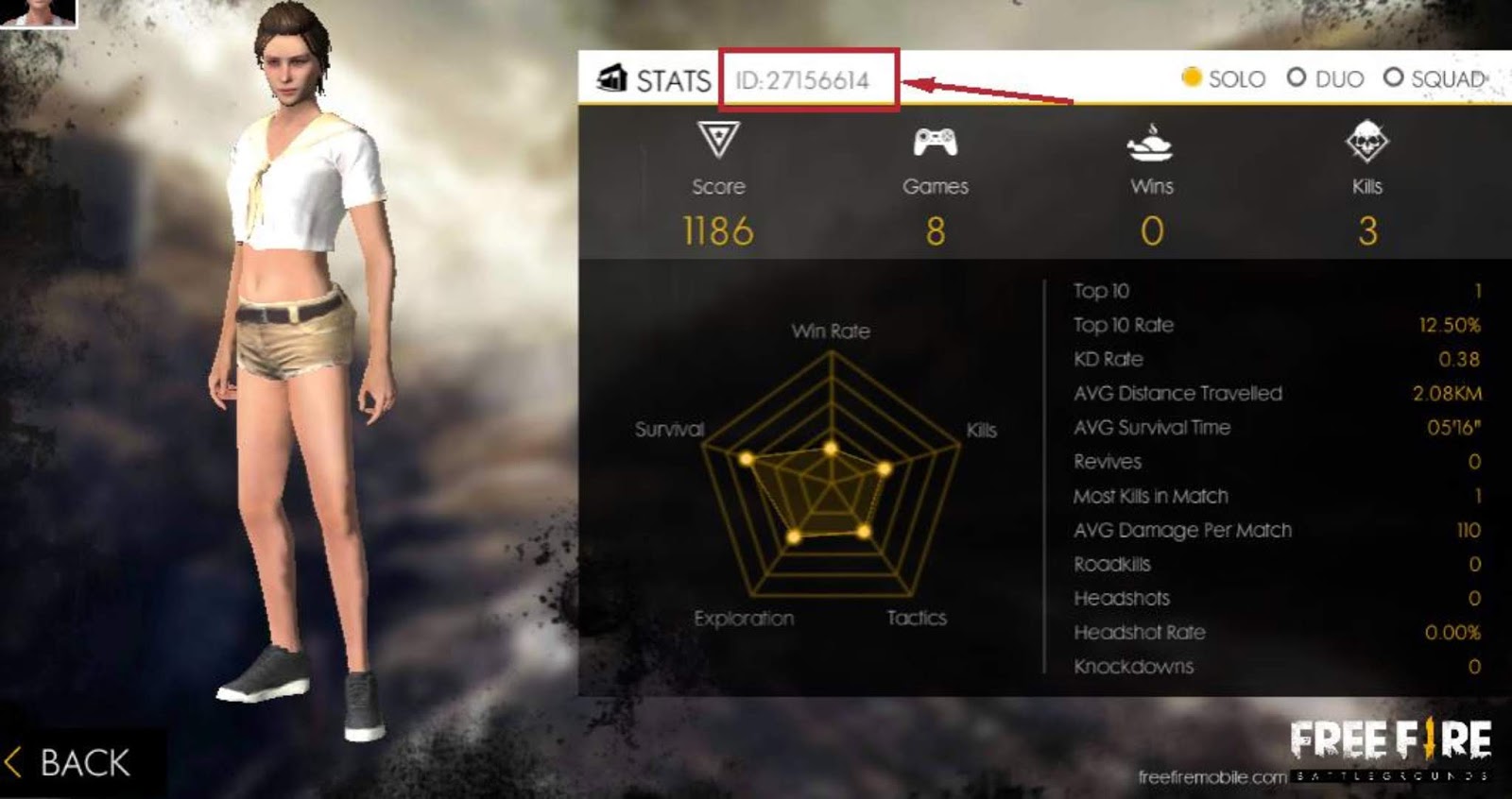This screenshot has height=799, width=1512.
Task: Click the player avatar thumbnail
Action: tap(38, 13)
